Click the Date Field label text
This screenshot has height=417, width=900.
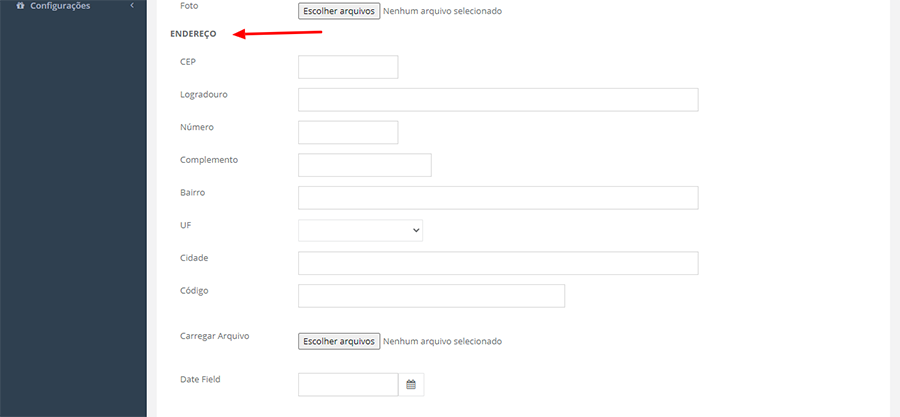[x=200, y=379]
